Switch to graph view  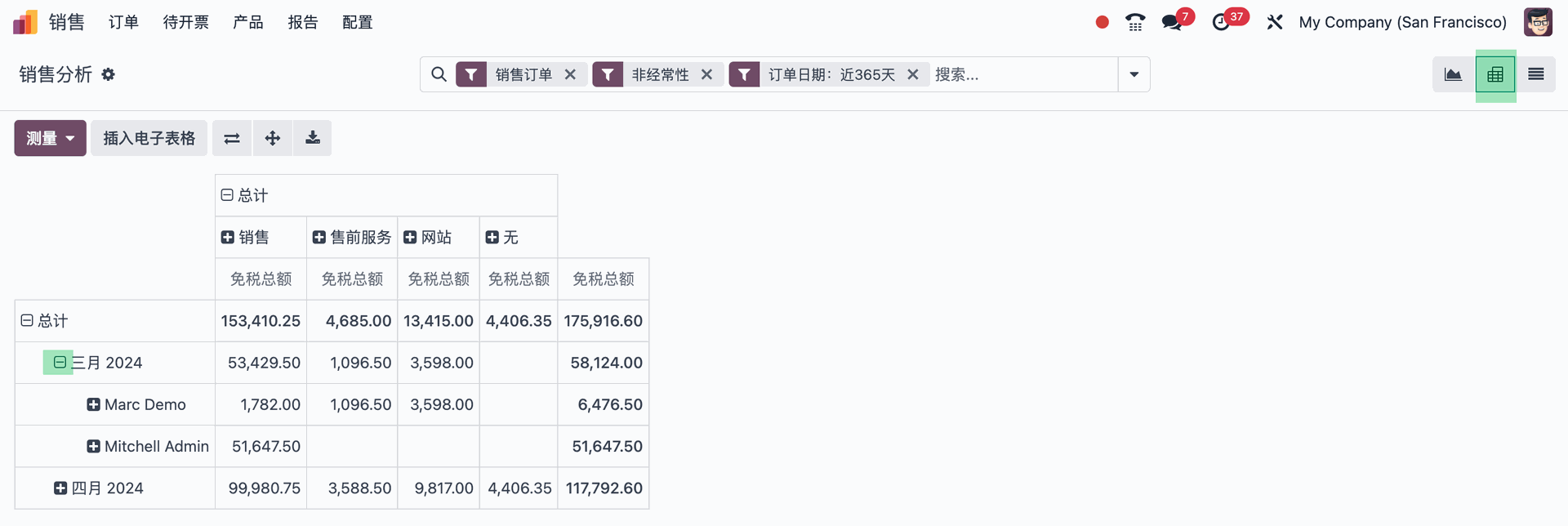(x=1453, y=74)
